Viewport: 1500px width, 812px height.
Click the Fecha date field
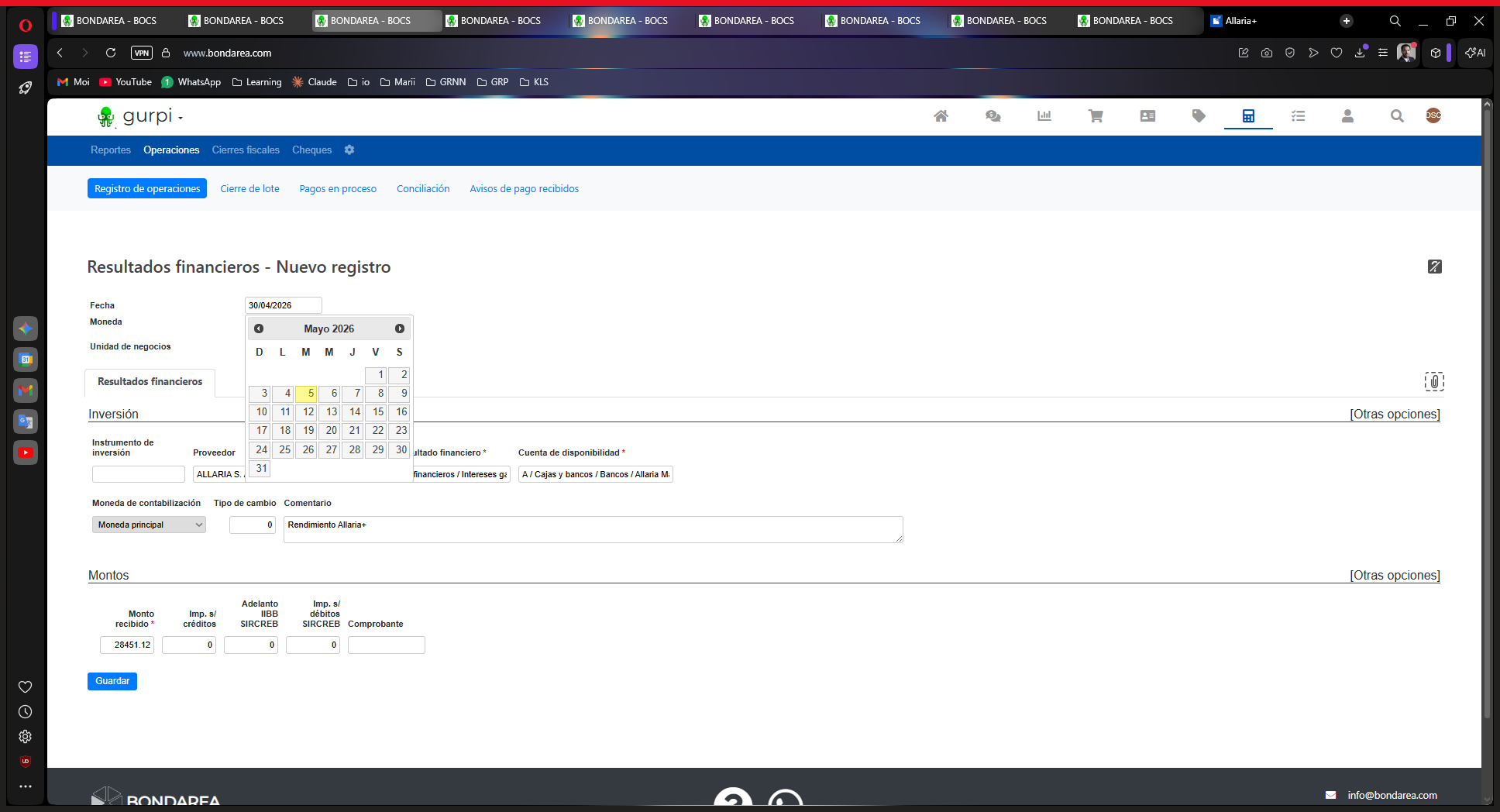click(x=284, y=305)
